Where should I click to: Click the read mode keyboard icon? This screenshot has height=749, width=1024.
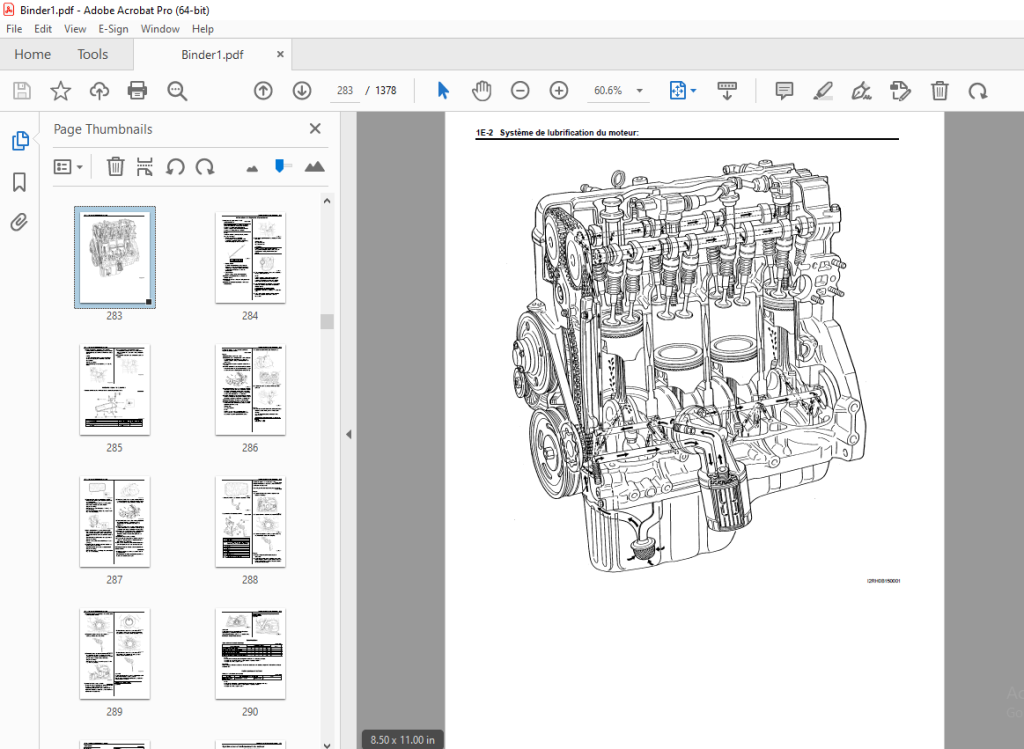coord(727,91)
